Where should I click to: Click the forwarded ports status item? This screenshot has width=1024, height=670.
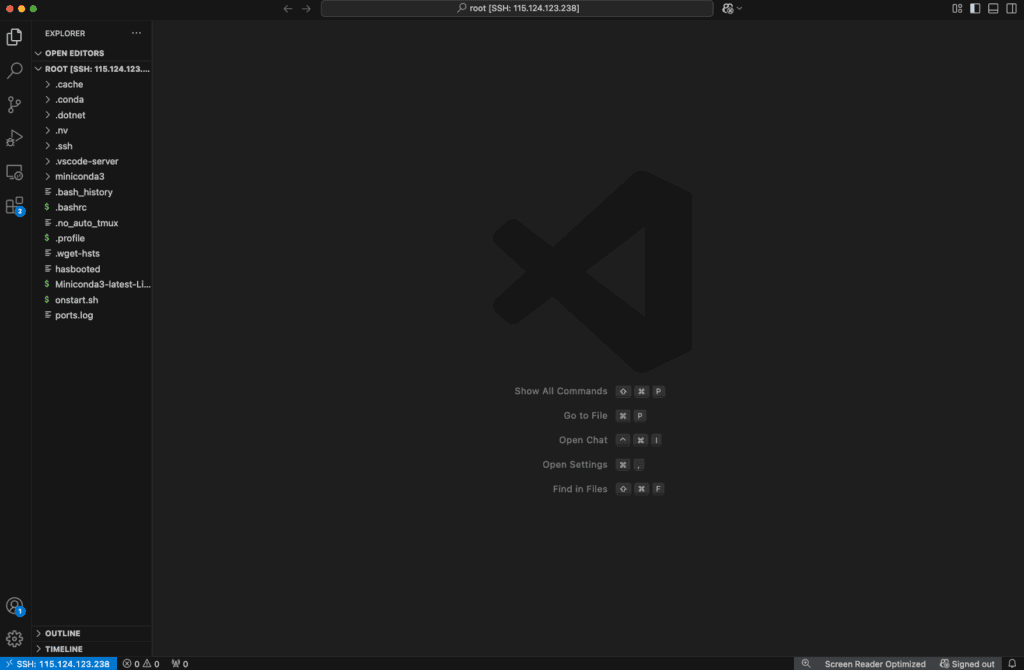tap(180, 663)
